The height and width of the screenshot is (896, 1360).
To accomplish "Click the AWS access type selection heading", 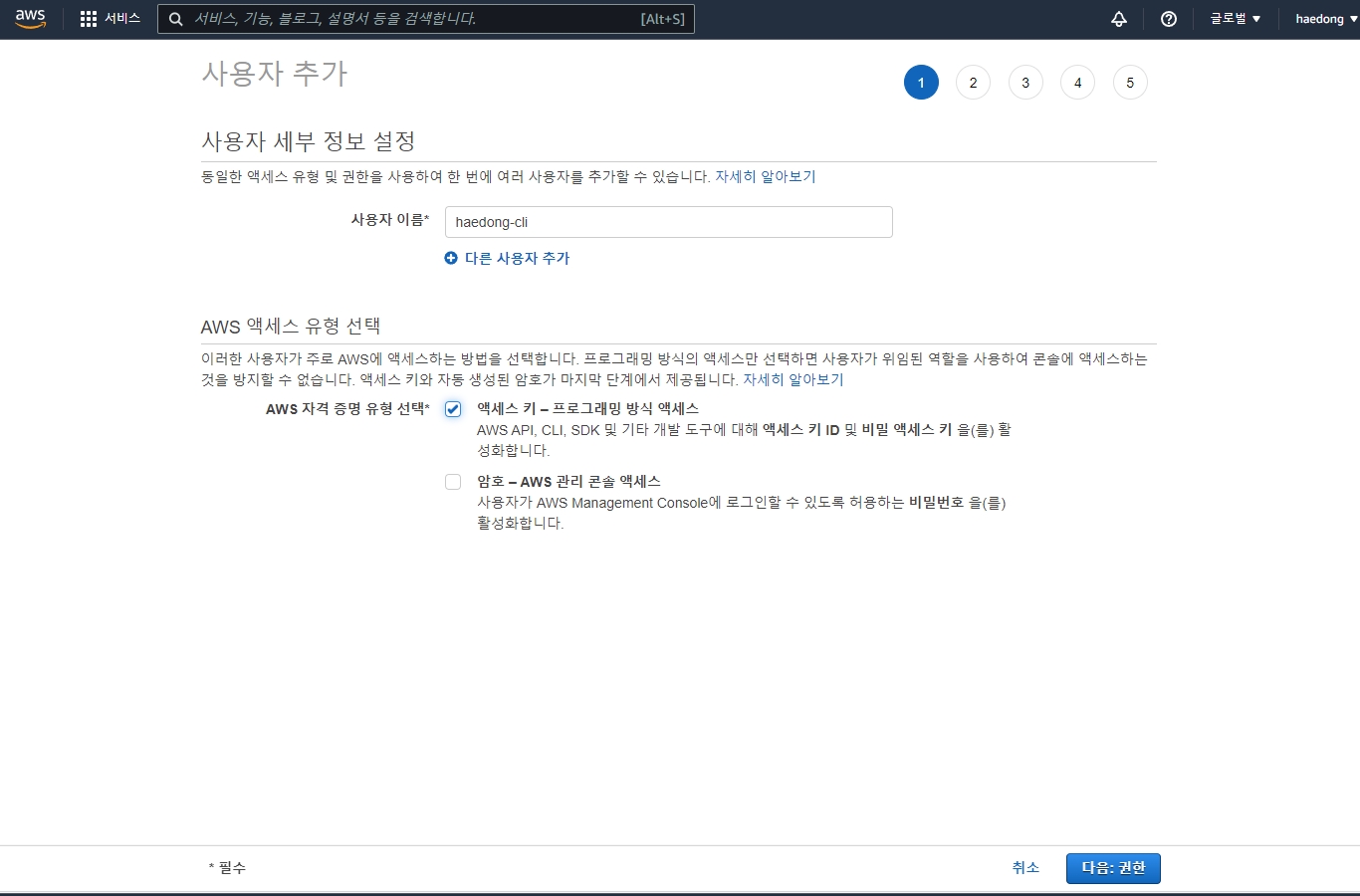I will pos(291,327).
